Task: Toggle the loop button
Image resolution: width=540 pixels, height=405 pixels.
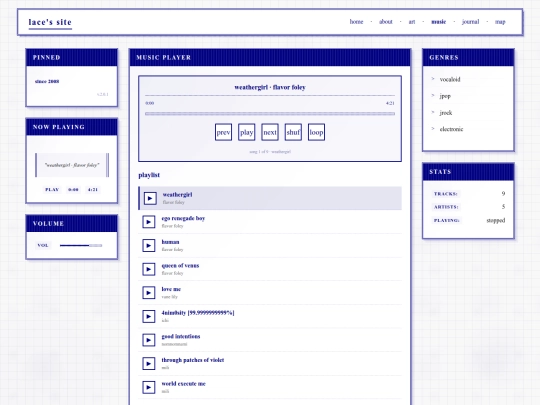Action: 316,132
